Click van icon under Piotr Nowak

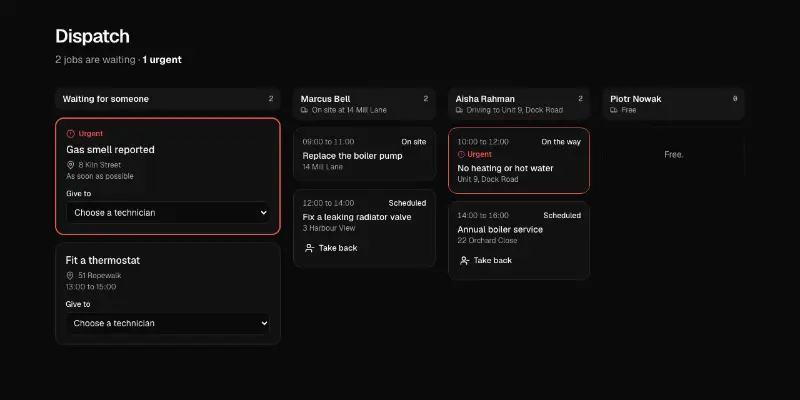(614, 110)
